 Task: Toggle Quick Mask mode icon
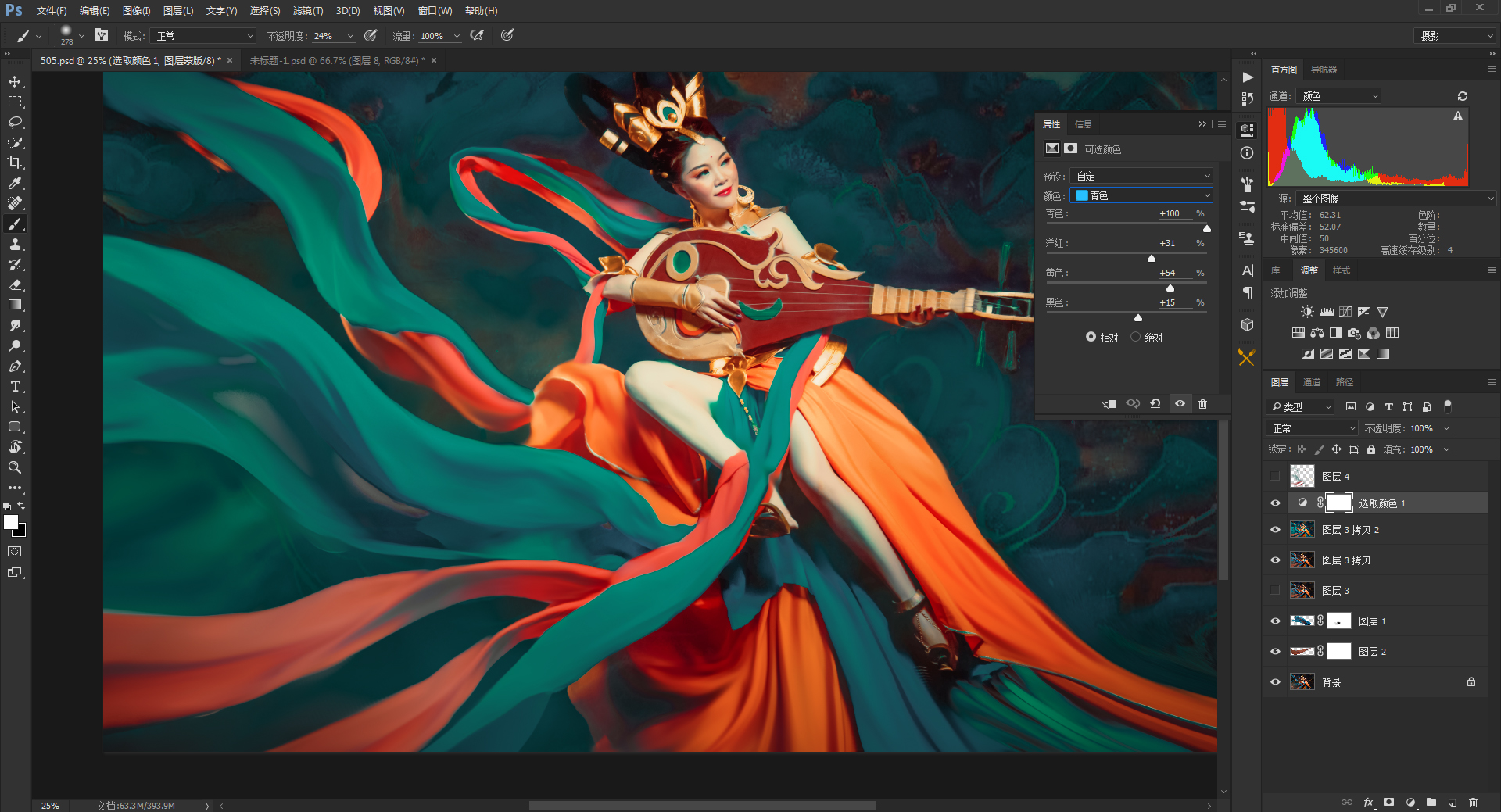15,552
